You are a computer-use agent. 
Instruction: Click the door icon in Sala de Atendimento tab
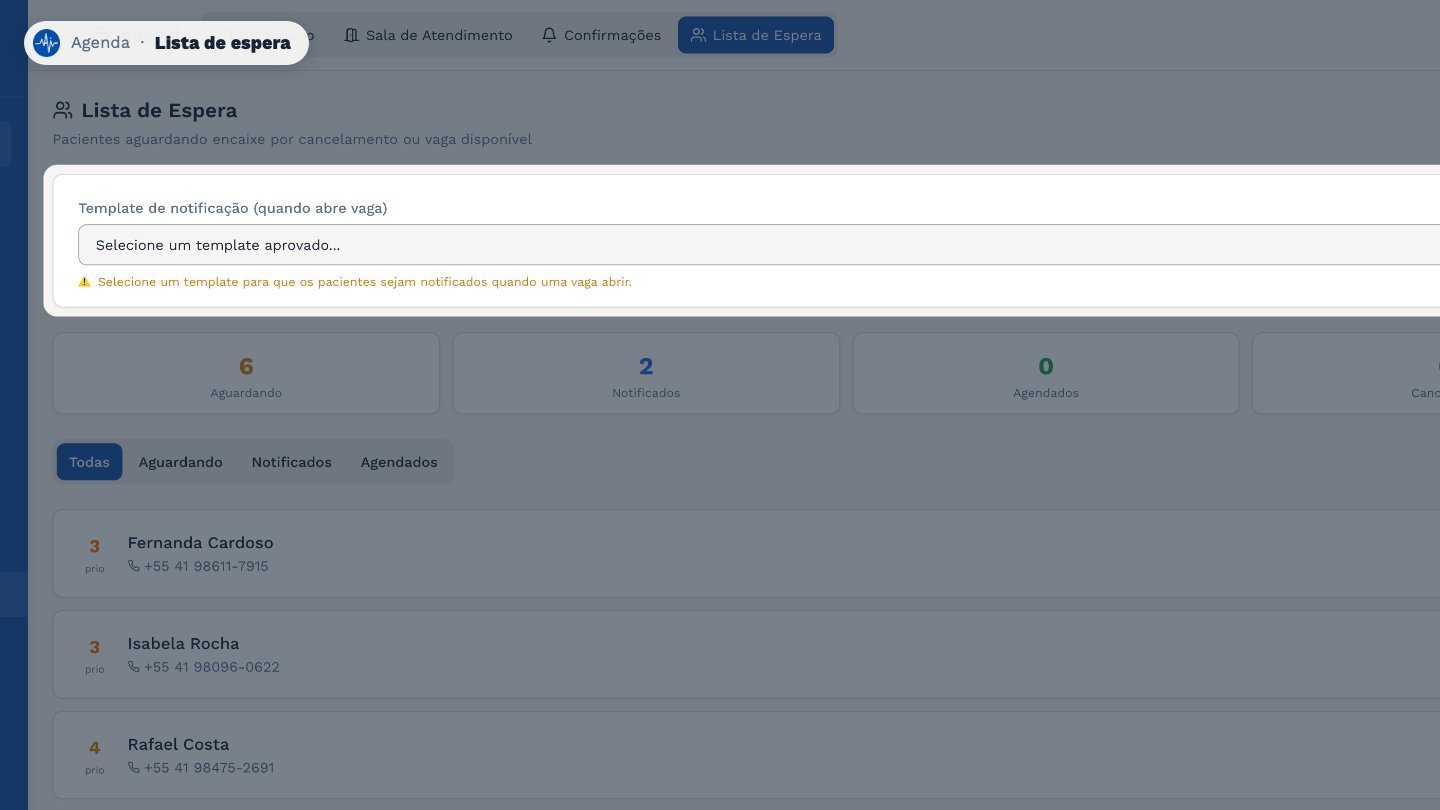(x=351, y=35)
